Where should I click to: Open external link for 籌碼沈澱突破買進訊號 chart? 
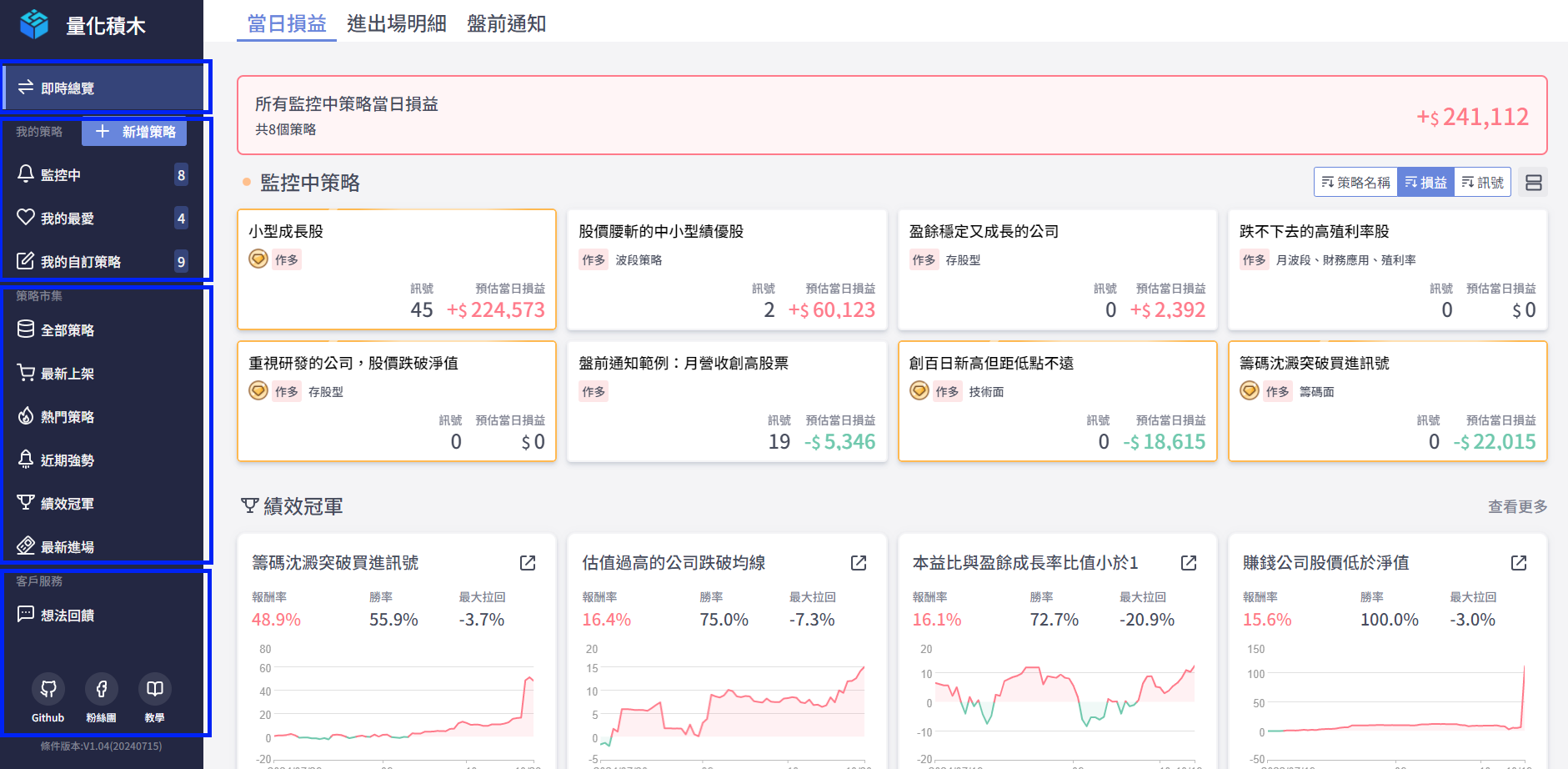tap(528, 563)
